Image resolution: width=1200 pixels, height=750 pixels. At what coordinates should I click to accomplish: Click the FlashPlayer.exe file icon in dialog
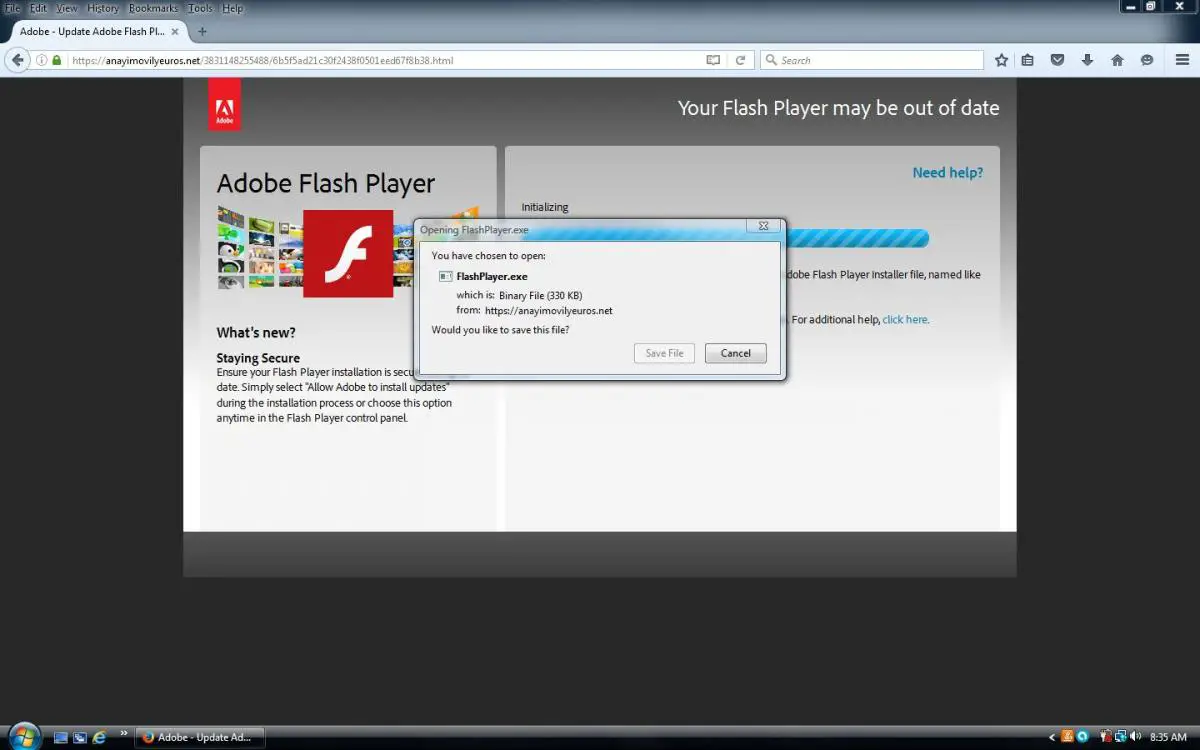[x=446, y=276]
